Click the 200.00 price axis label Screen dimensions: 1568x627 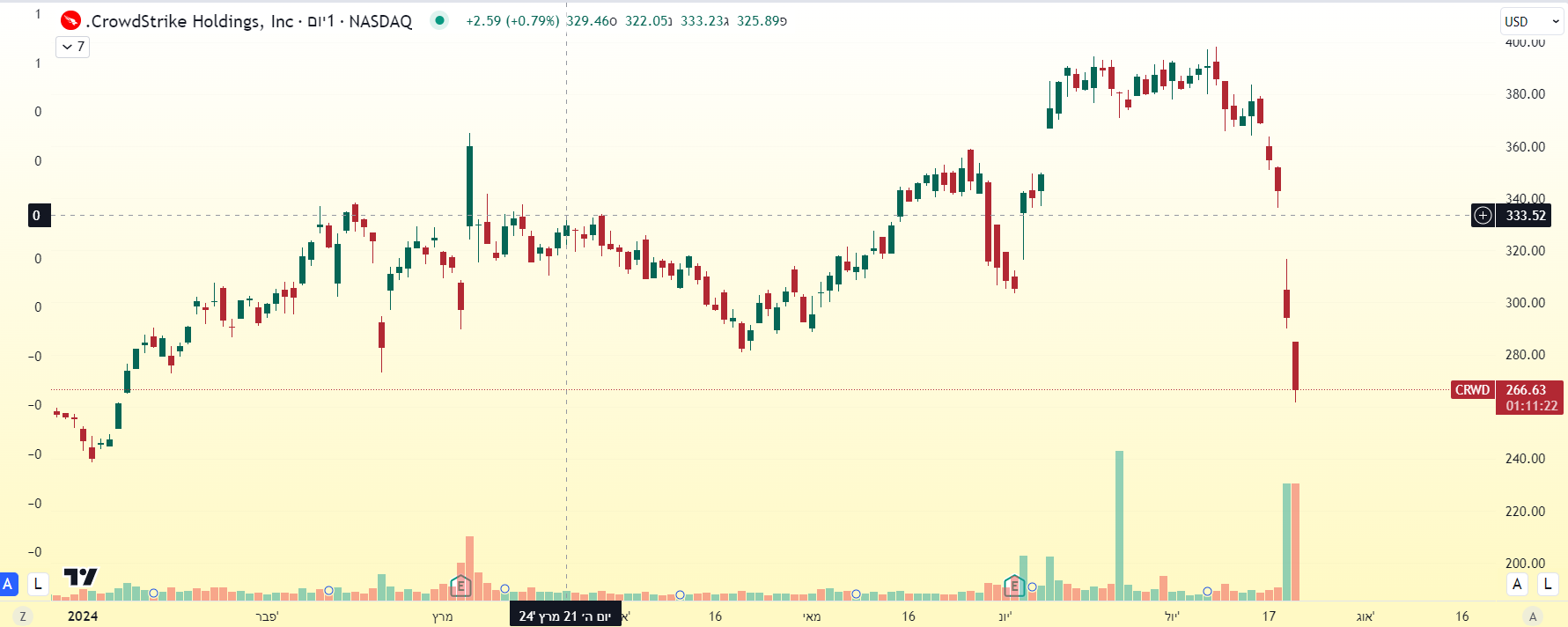(x=1525, y=563)
